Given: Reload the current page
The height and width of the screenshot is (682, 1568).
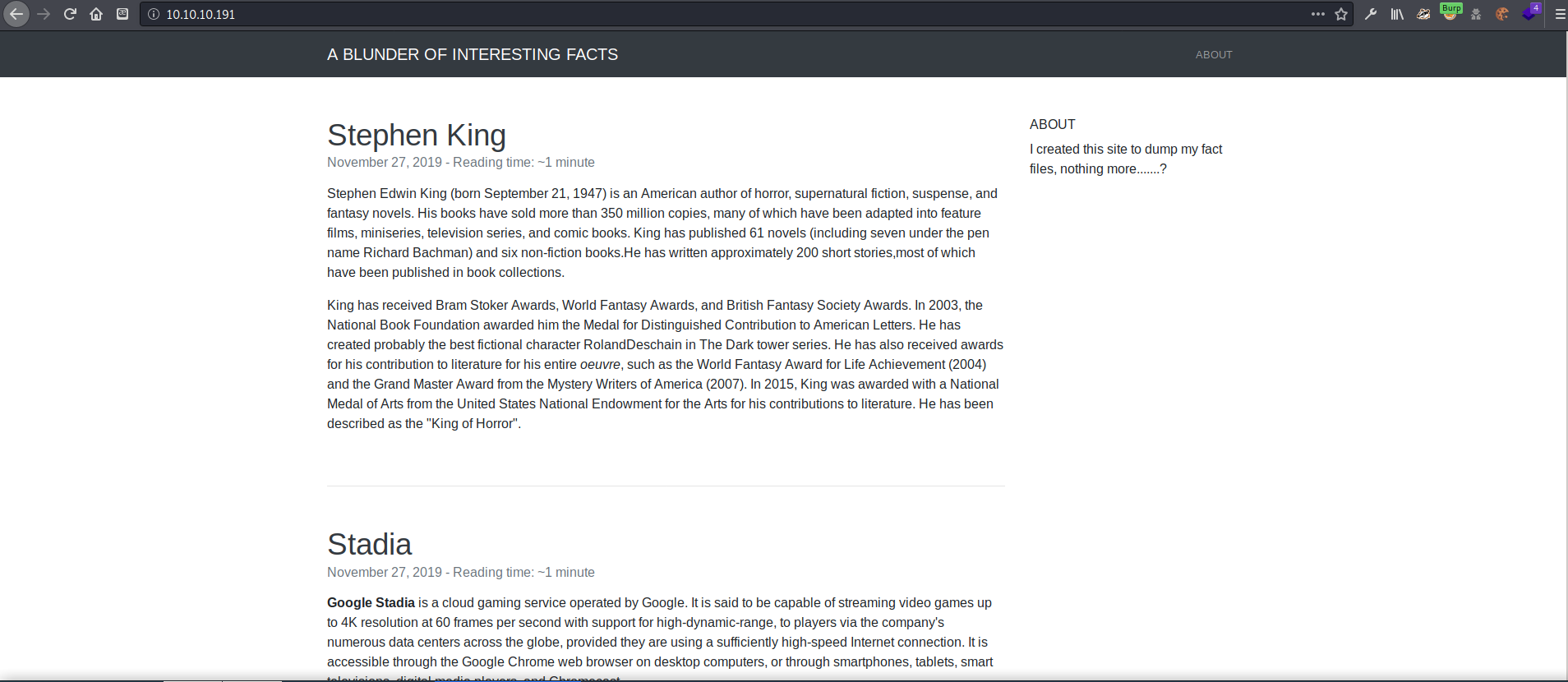Looking at the screenshot, I should (x=70, y=14).
